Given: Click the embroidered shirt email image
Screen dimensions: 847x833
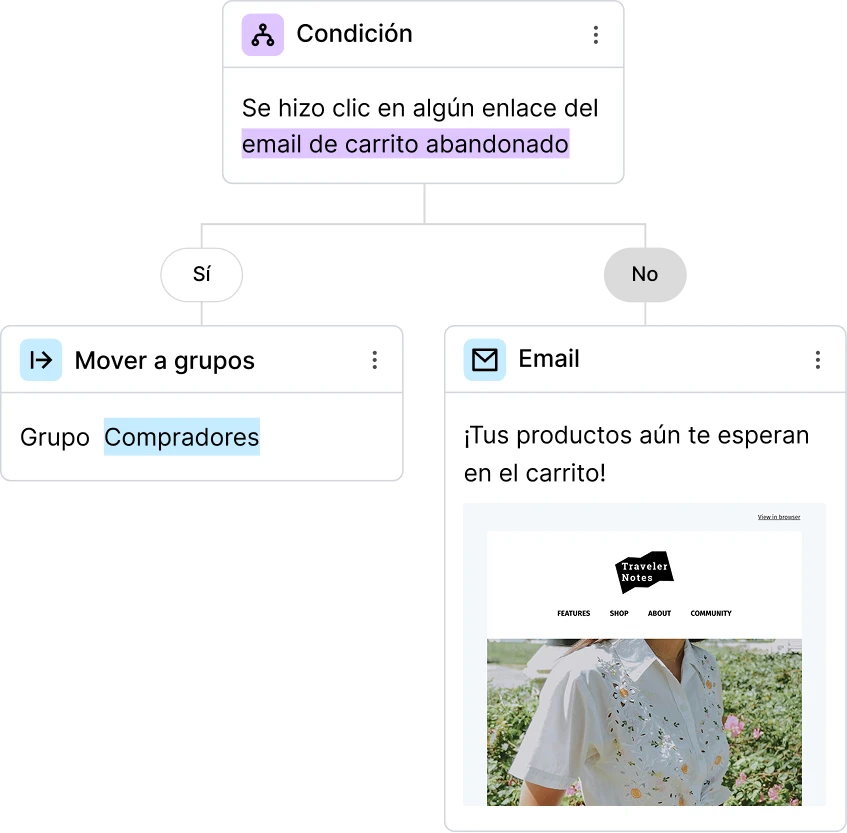Looking at the screenshot, I should tap(644, 722).
